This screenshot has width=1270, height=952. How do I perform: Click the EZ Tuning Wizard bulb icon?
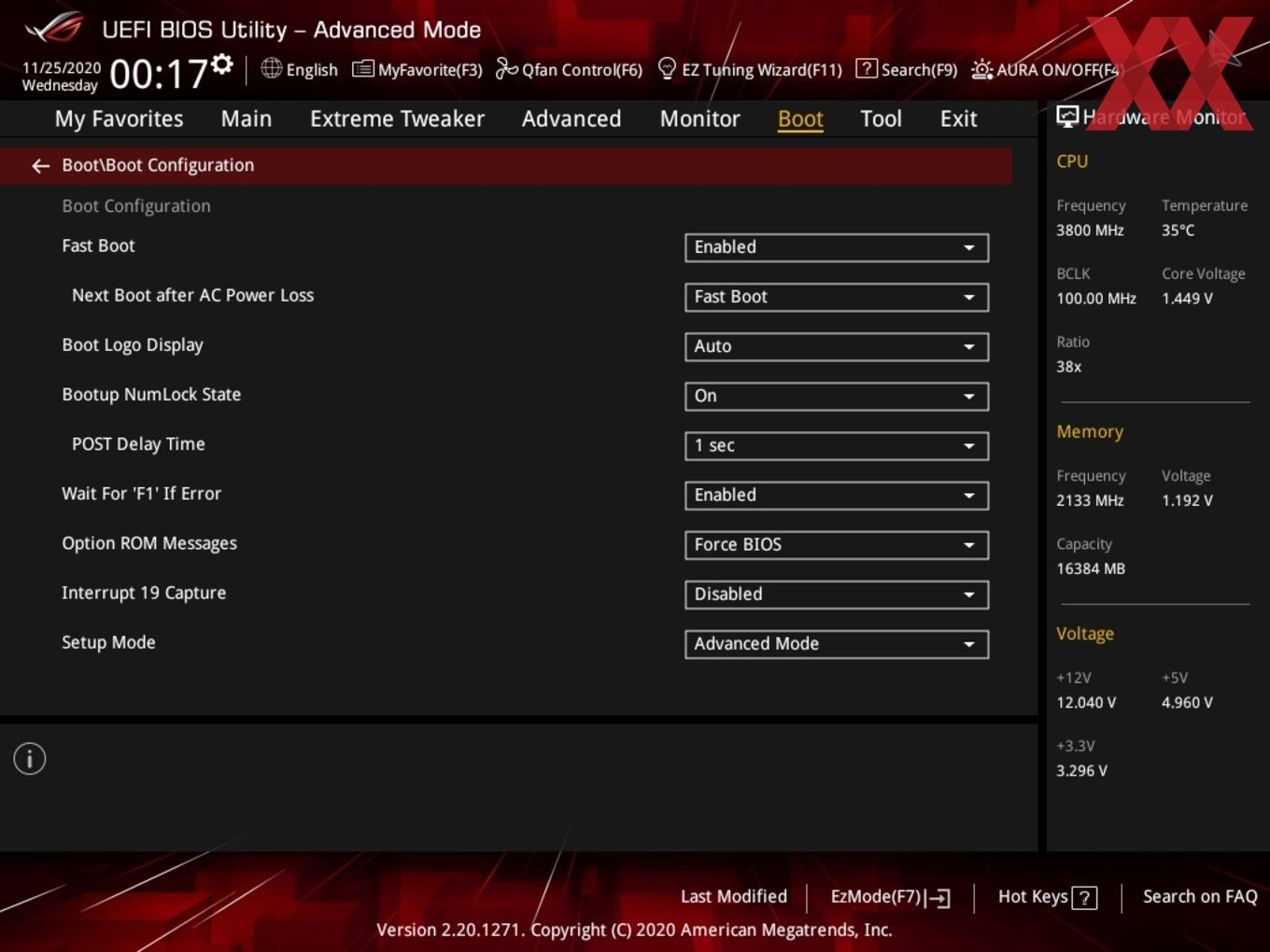[667, 68]
